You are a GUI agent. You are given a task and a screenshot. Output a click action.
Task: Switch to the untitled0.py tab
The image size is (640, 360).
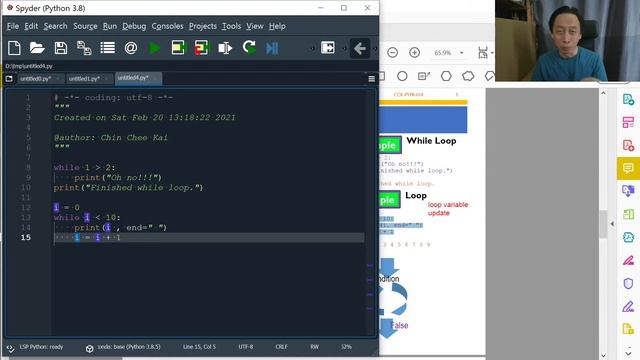coord(40,78)
